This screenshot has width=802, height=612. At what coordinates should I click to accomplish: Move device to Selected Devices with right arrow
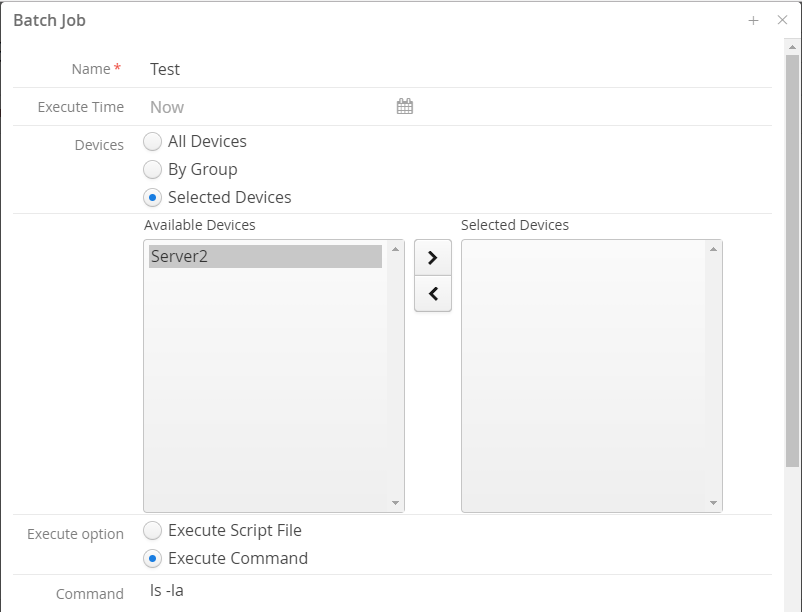point(432,258)
